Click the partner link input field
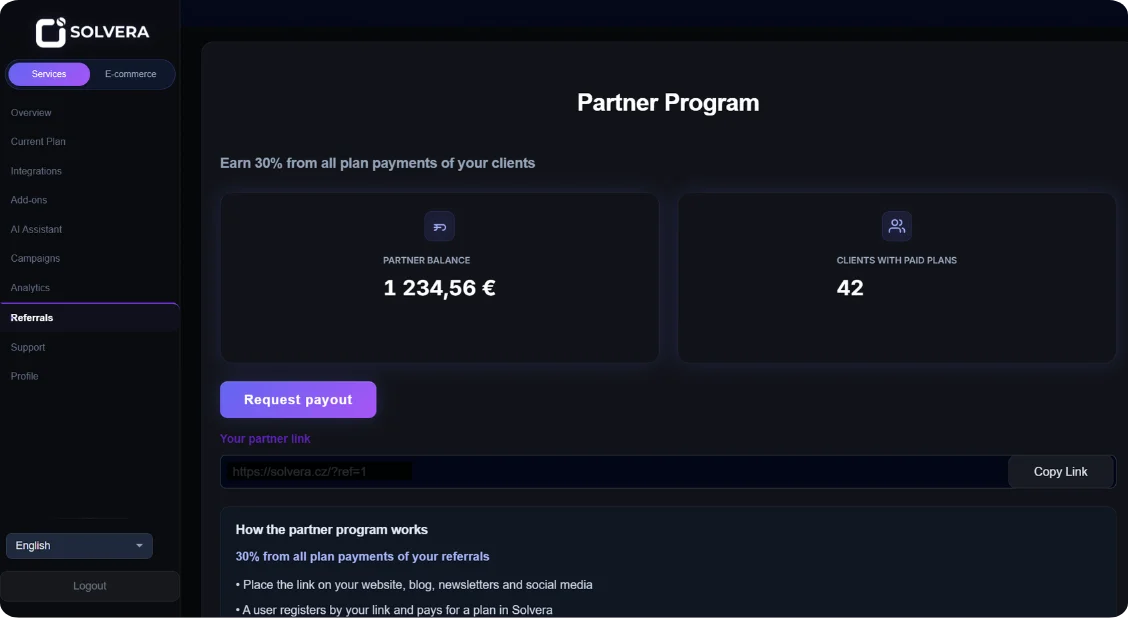 point(600,471)
